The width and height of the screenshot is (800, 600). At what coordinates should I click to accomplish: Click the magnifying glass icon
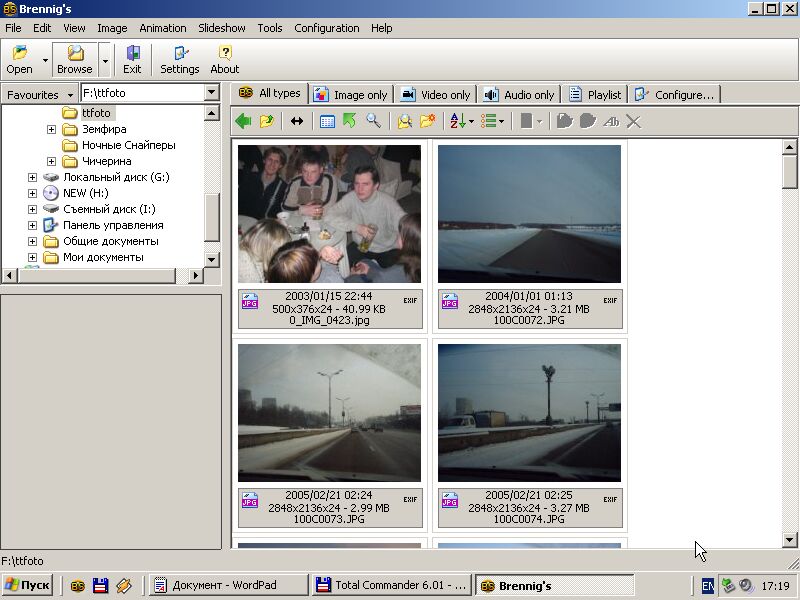click(x=373, y=121)
